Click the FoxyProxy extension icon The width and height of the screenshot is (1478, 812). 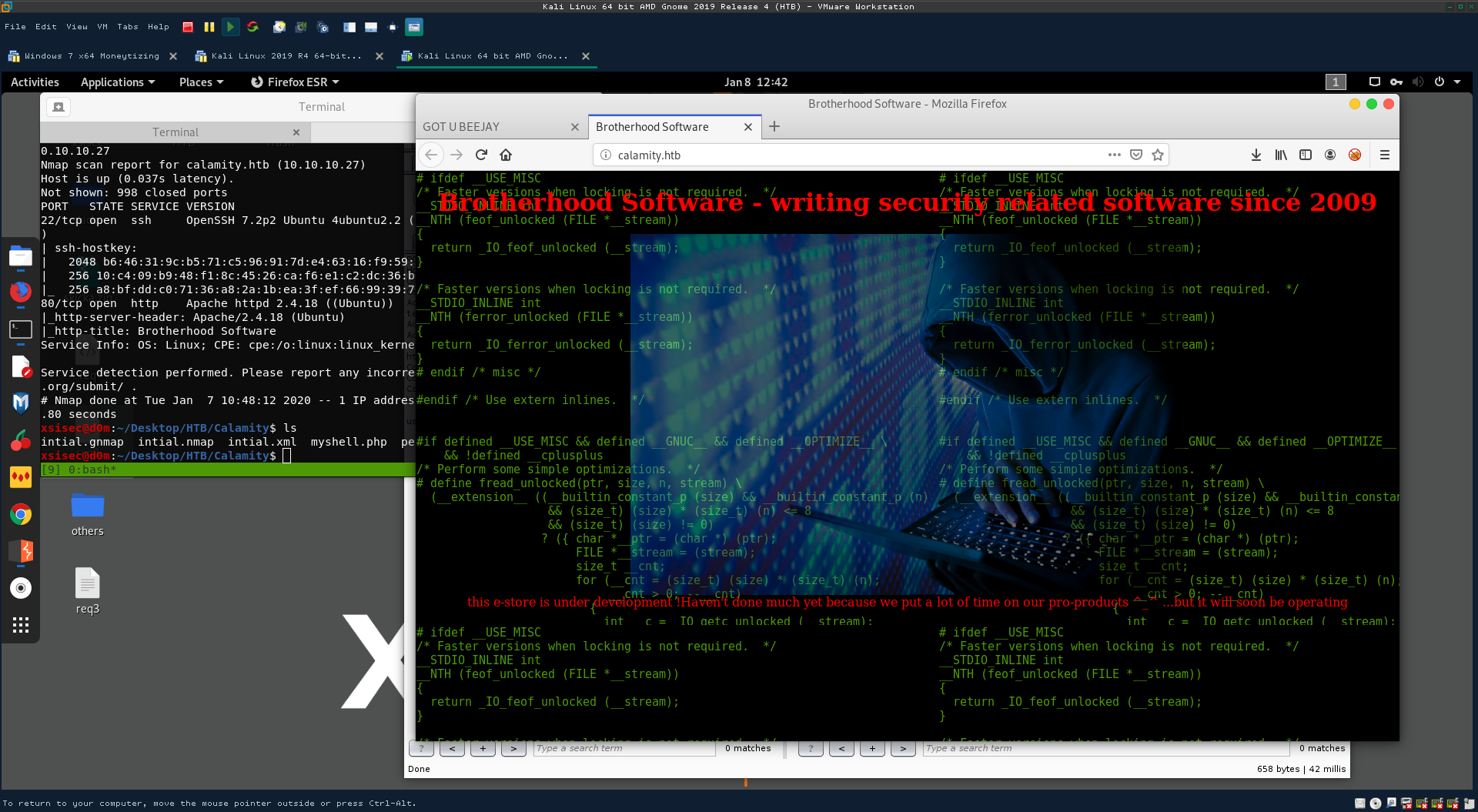(1355, 155)
